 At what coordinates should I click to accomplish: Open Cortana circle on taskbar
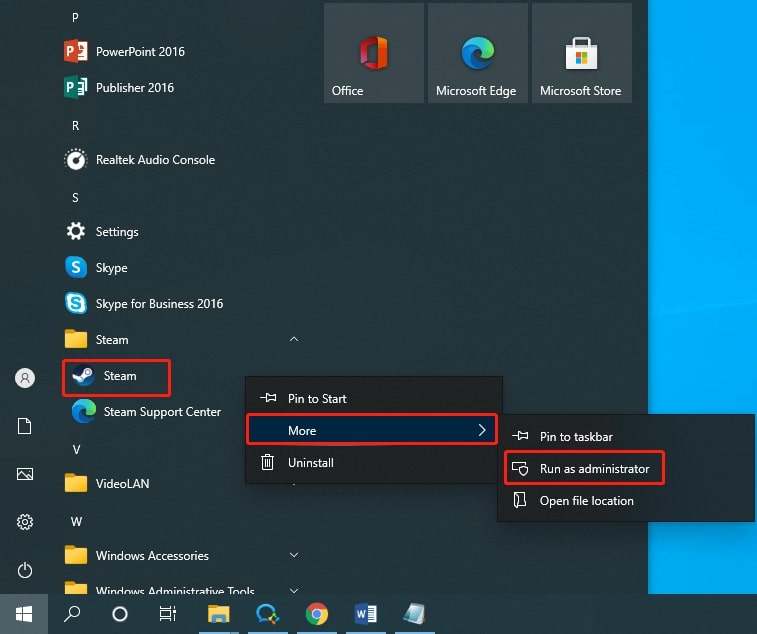pos(120,614)
